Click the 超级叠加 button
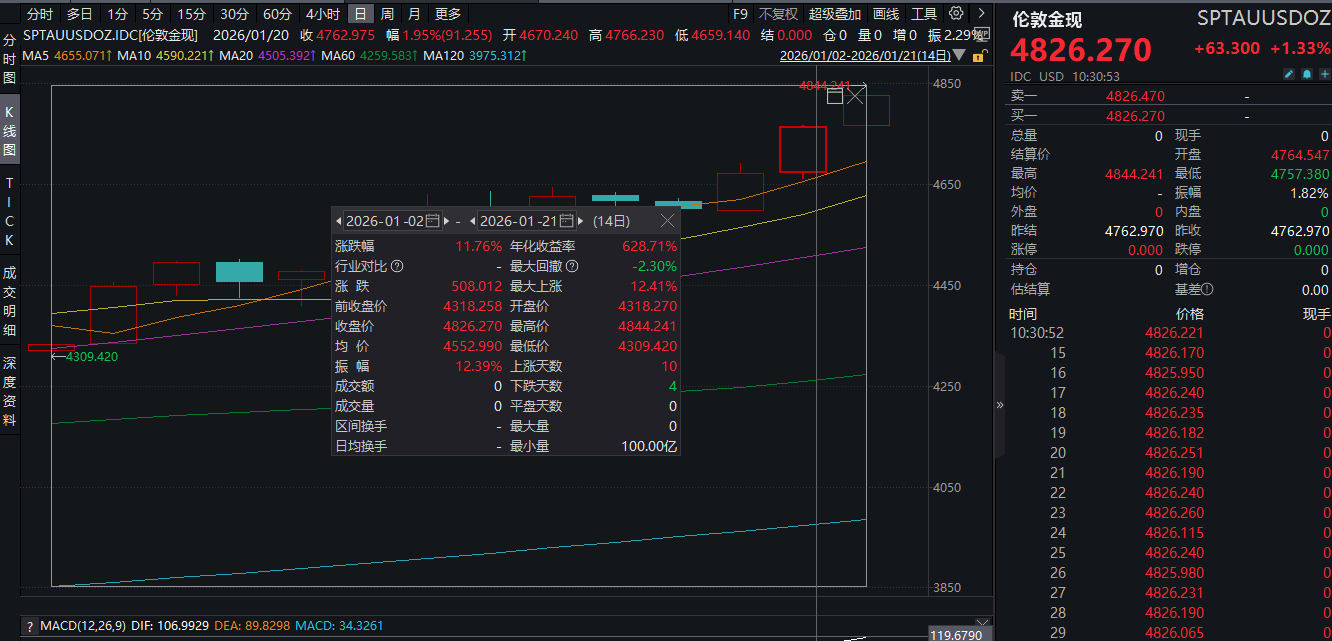Screen dimensions: 1332x641 click(834, 14)
